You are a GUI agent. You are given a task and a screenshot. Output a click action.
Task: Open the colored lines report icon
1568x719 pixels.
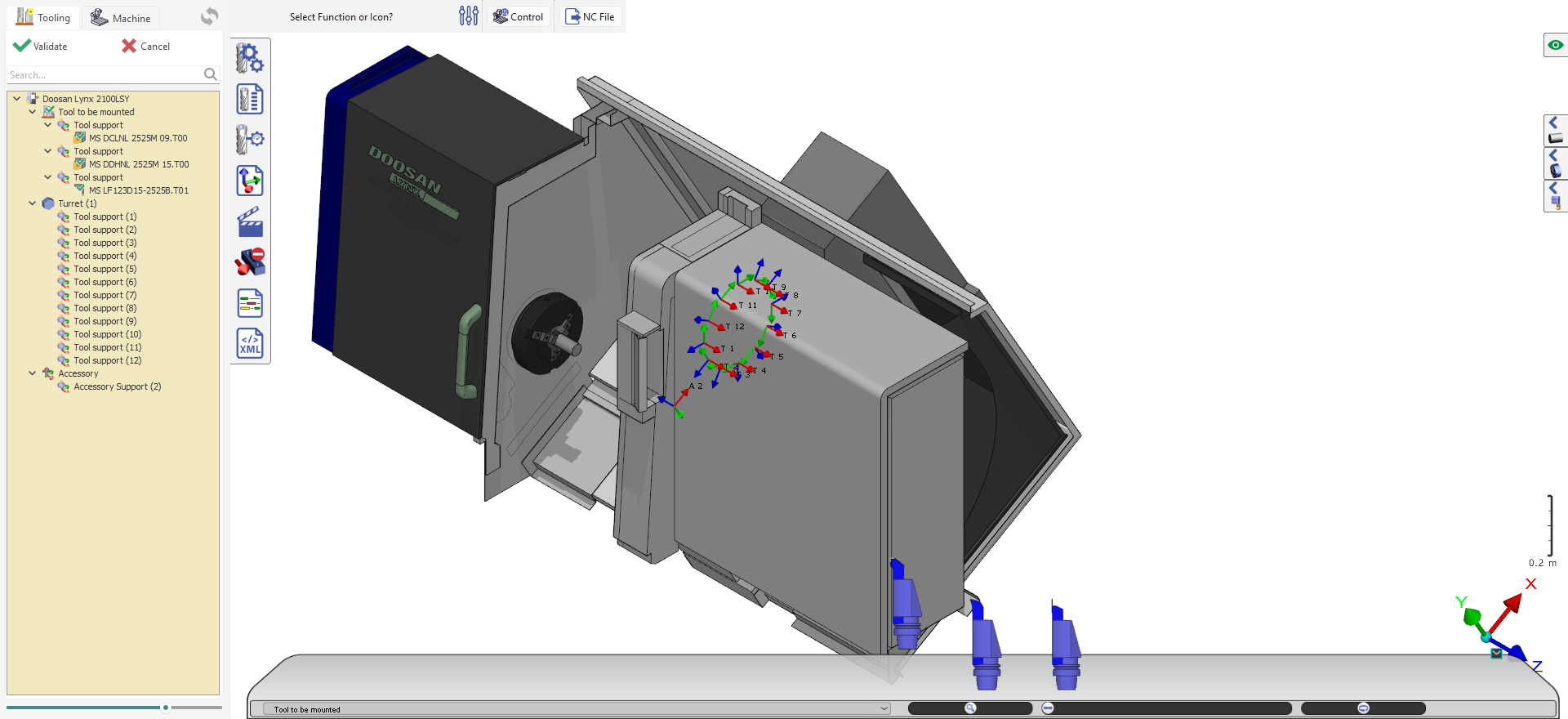coord(250,303)
